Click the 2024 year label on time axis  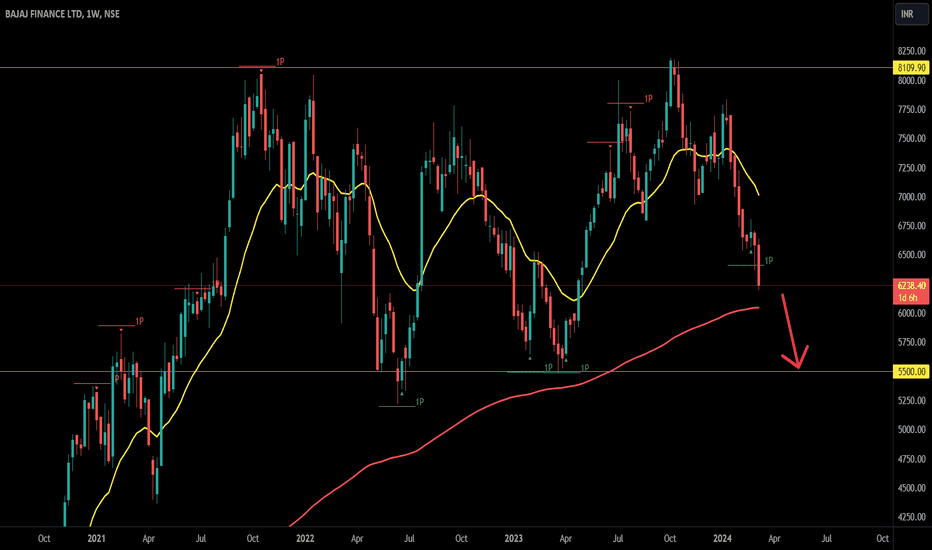click(722, 539)
